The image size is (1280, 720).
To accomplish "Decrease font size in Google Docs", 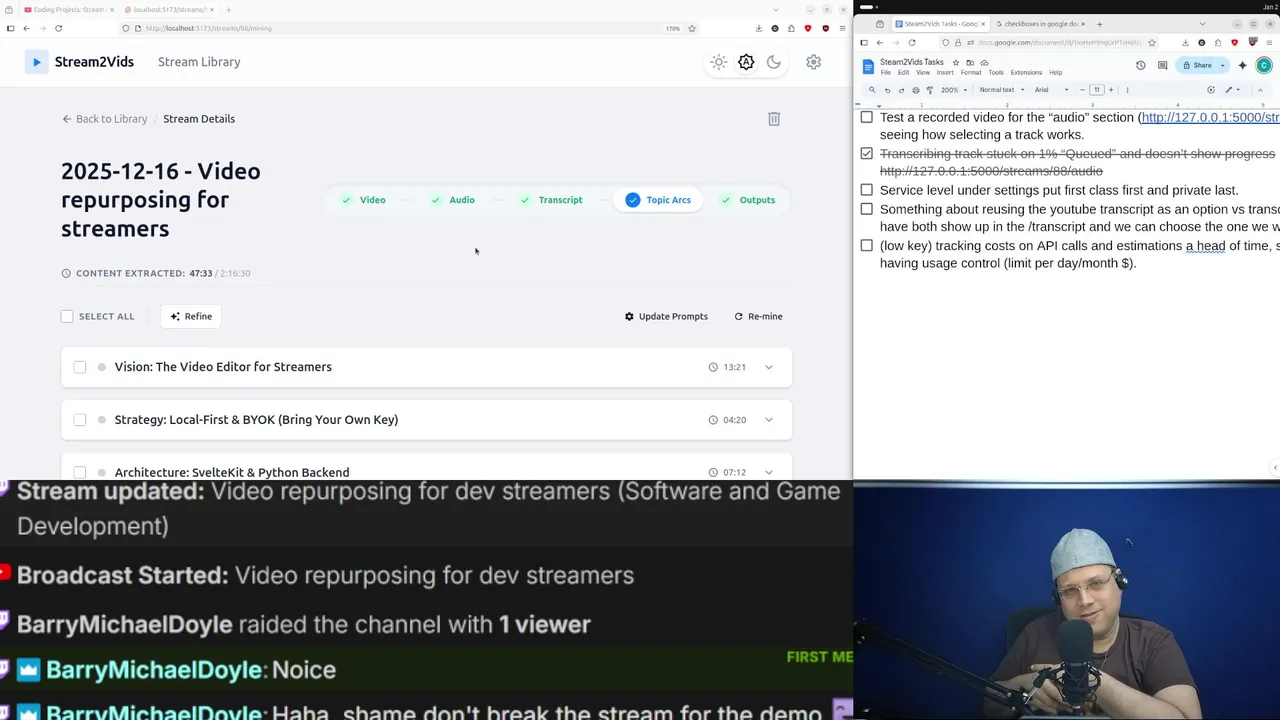I will pyautogui.click(x=1082, y=90).
